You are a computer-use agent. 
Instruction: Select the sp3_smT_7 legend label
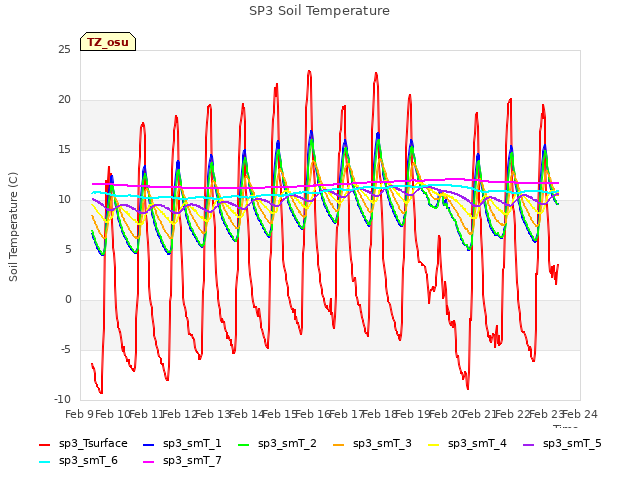[x=192, y=461]
